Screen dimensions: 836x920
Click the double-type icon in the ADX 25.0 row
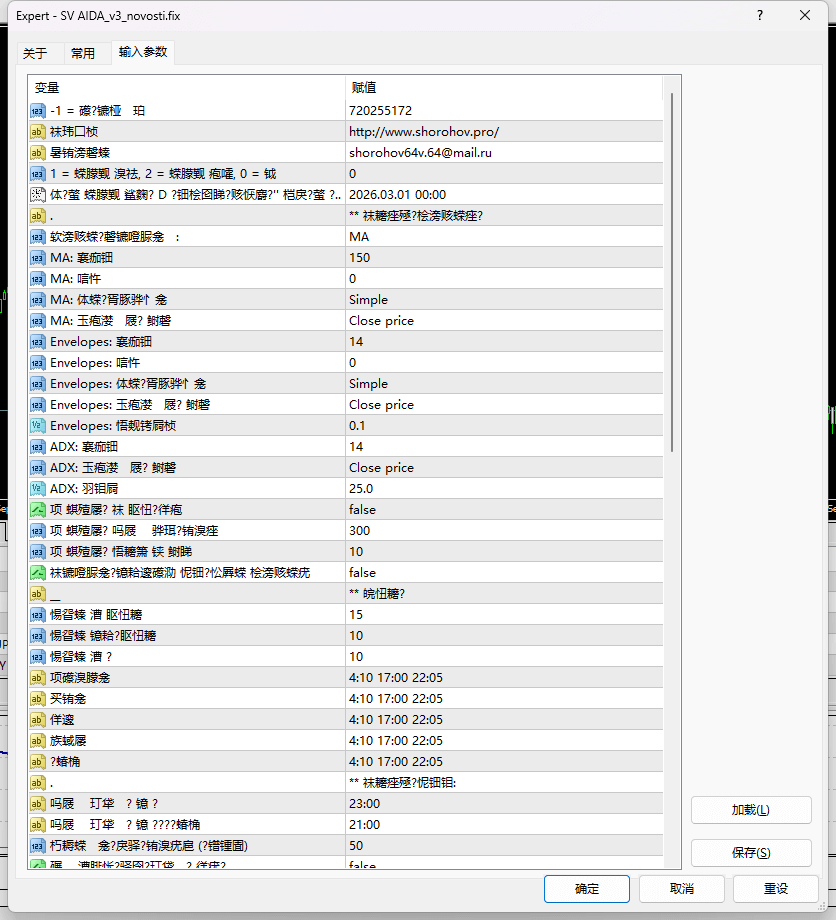tap(38, 489)
